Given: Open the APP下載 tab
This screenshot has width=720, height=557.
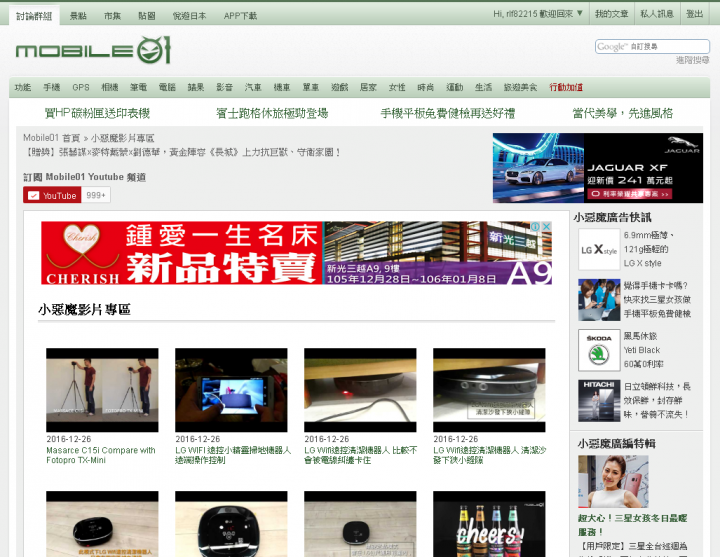Looking at the screenshot, I should coord(240,16).
